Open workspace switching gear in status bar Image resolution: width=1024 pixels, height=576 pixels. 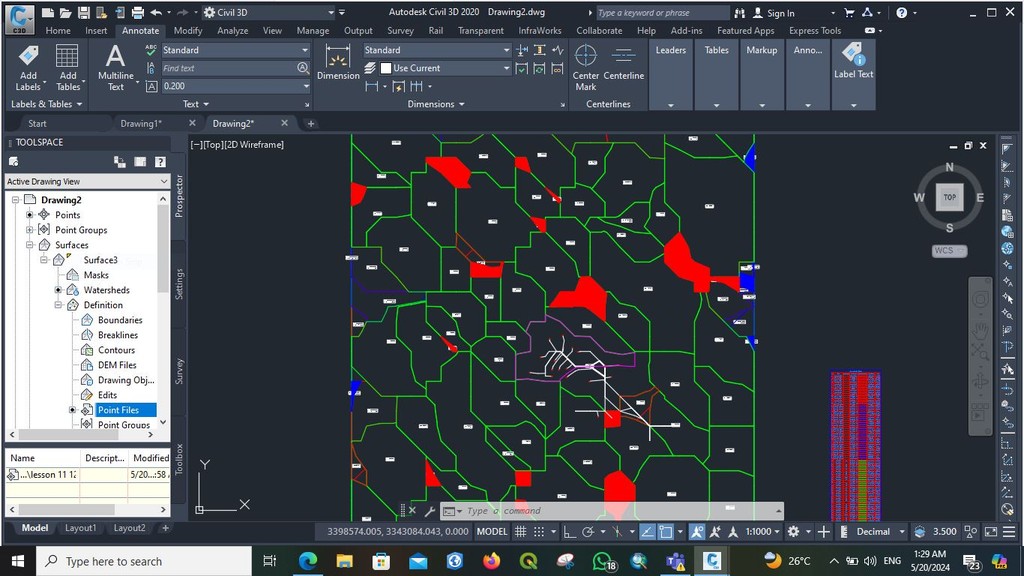(793, 532)
